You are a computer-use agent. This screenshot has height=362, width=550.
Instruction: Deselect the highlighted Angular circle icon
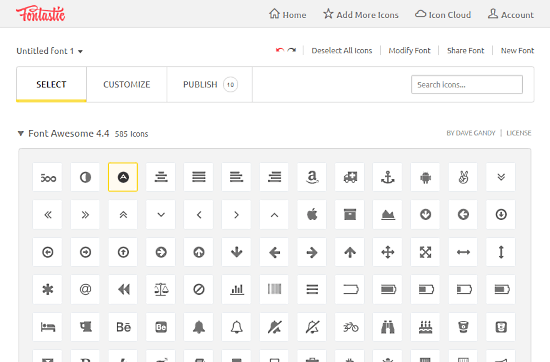[123, 177]
